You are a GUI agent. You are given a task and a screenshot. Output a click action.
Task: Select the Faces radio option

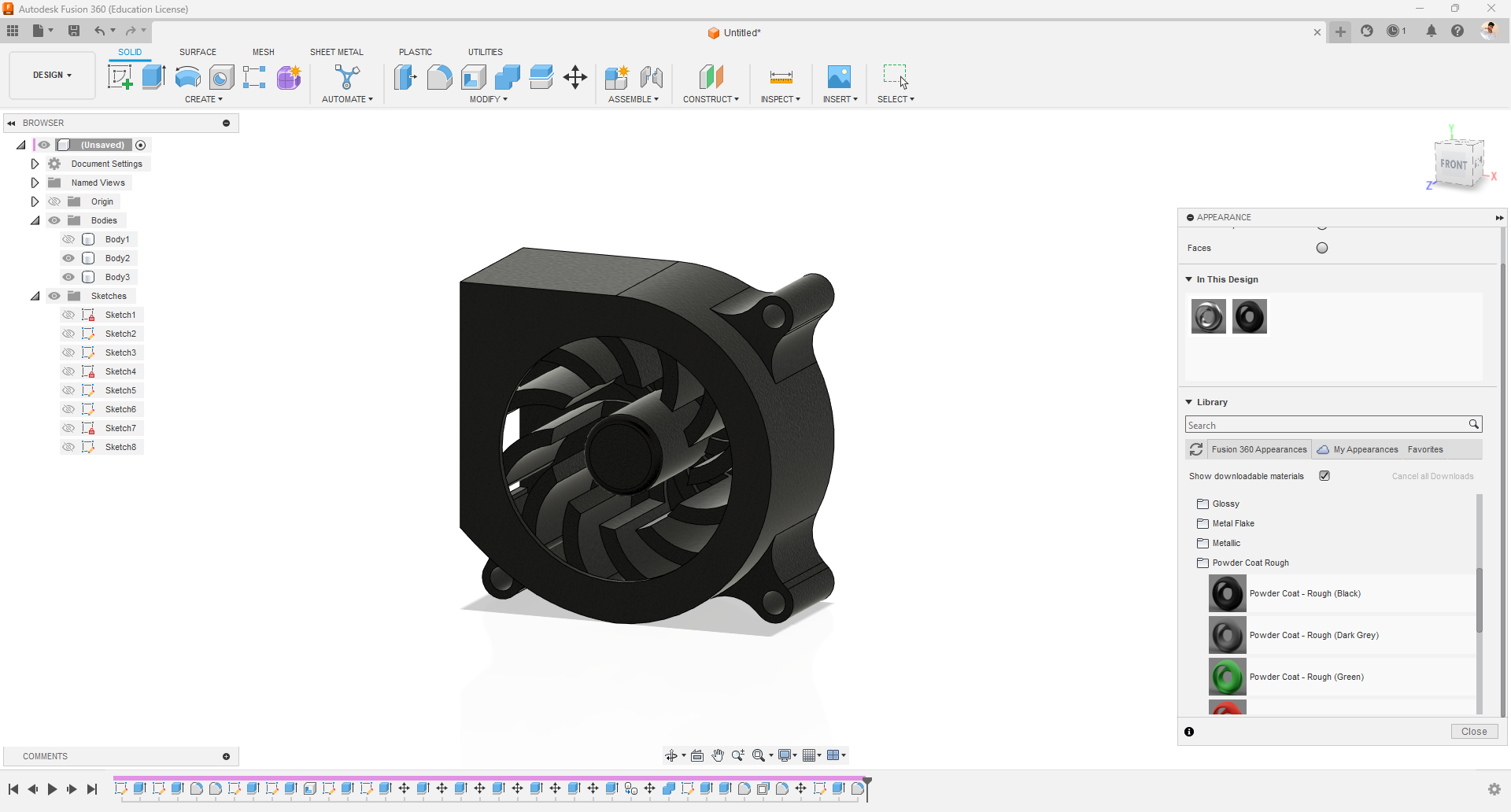[1322, 248]
